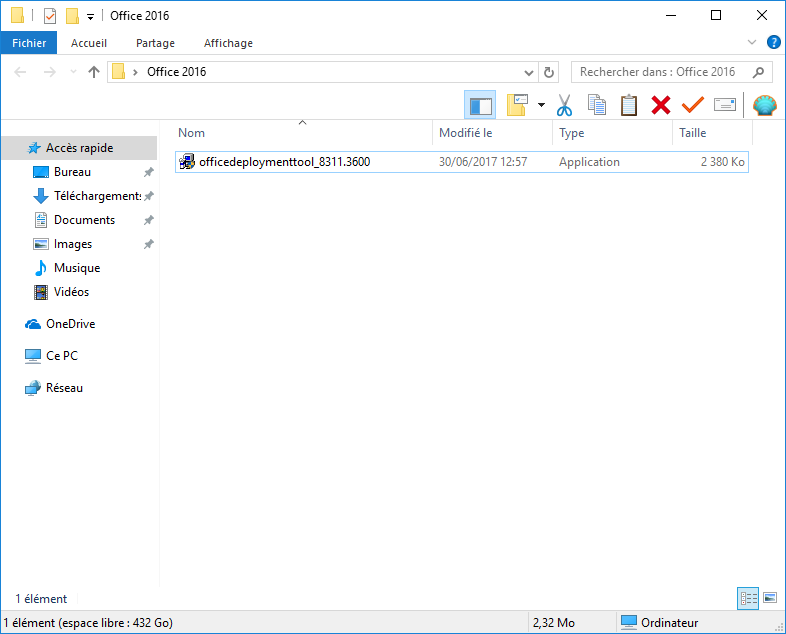This screenshot has height=634, width=786.
Task: Click the search magnifier icon
Action: coord(758,72)
